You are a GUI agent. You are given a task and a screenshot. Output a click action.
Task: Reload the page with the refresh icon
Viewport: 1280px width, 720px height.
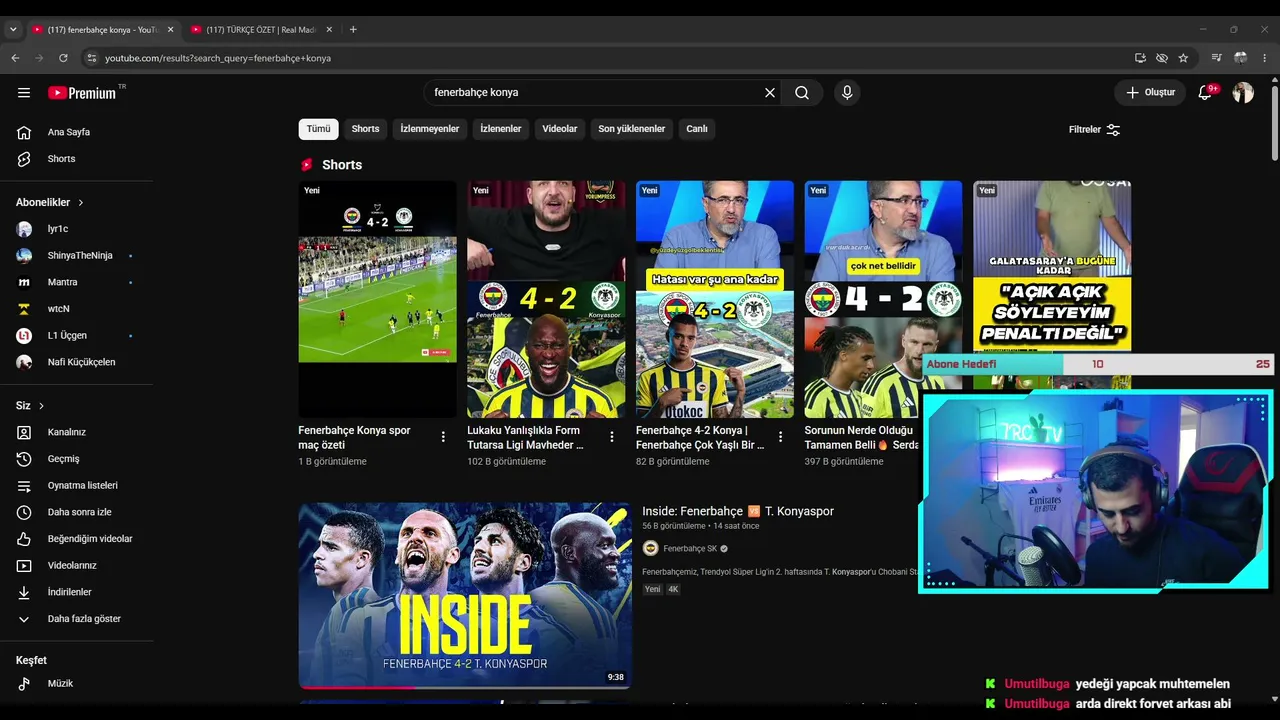tap(63, 58)
